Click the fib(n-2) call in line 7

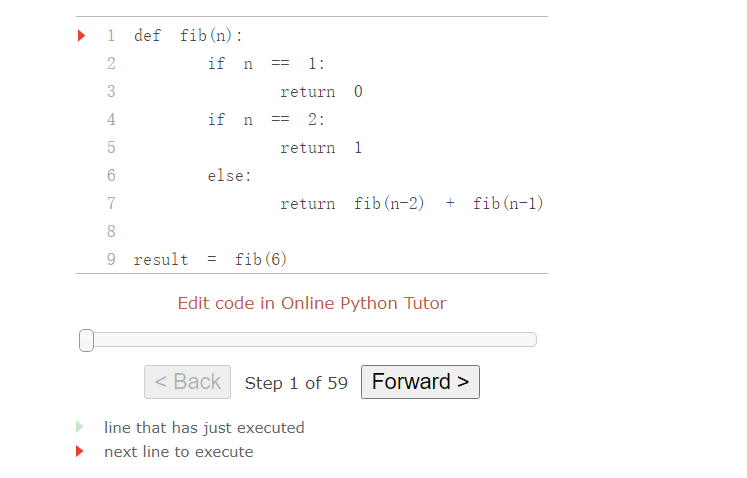pos(389,203)
